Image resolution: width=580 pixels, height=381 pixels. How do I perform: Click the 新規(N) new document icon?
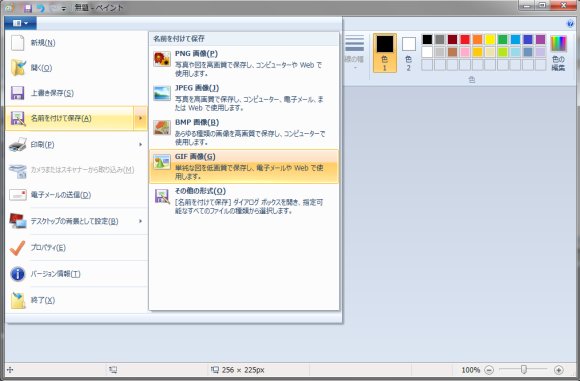click(x=17, y=43)
